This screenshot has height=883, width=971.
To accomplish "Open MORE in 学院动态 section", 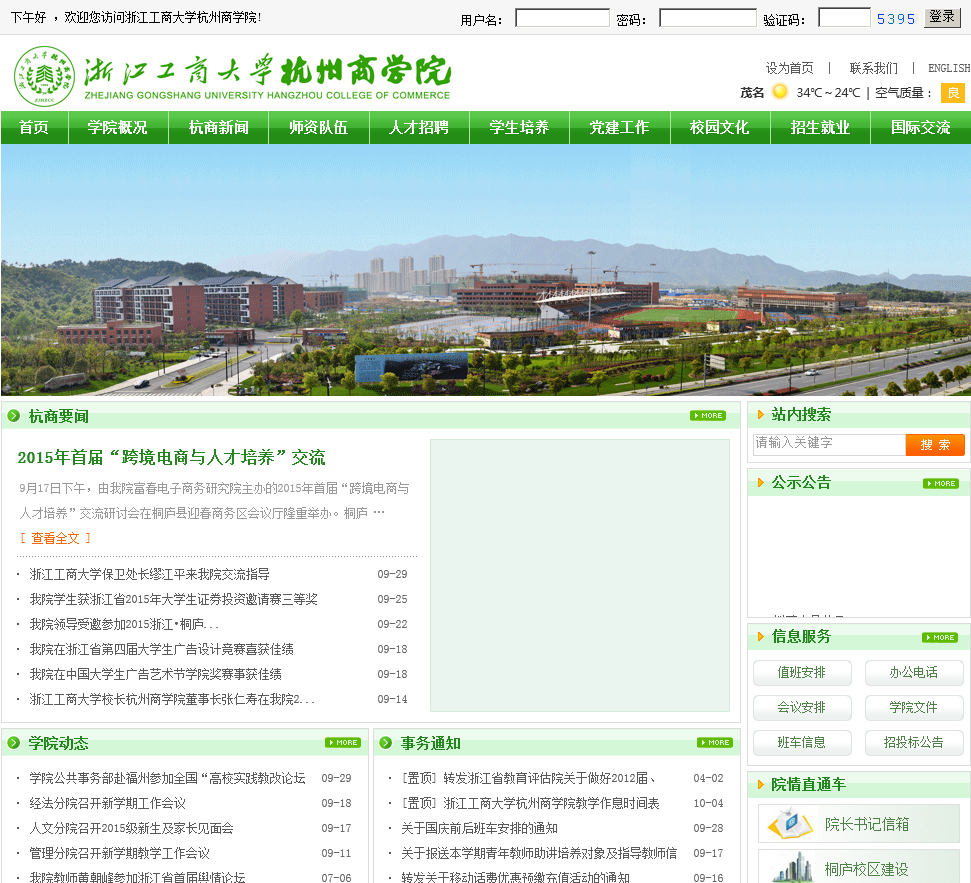I will coord(342,743).
